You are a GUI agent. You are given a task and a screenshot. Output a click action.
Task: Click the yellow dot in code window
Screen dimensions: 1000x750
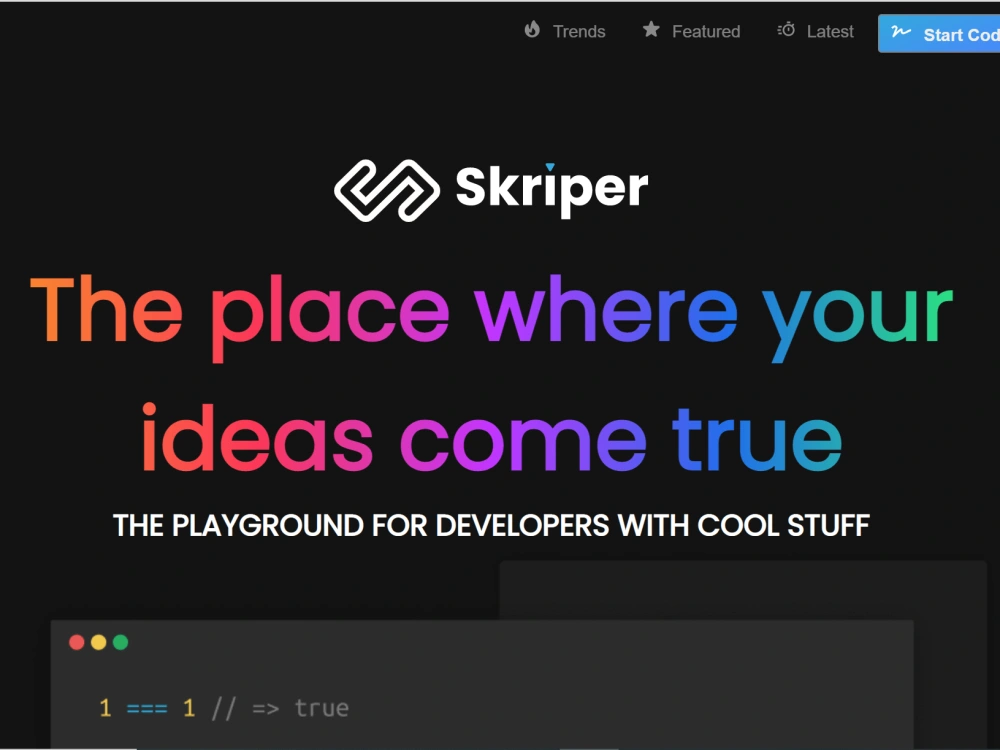click(x=98, y=642)
